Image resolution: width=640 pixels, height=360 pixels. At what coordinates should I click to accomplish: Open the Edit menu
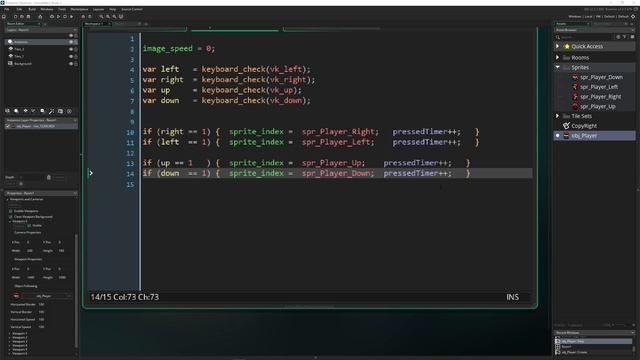click(x=19, y=9)
